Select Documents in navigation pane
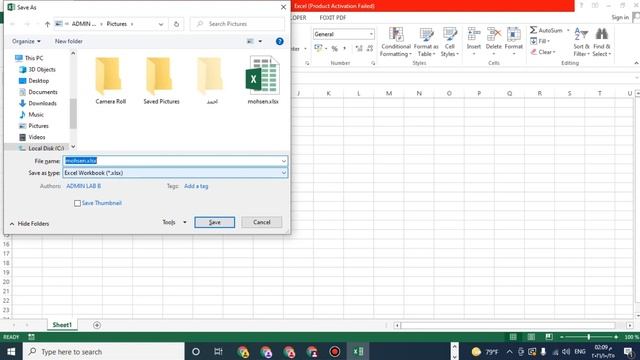Viewport: 640px width, 360px height. point(43,92)
